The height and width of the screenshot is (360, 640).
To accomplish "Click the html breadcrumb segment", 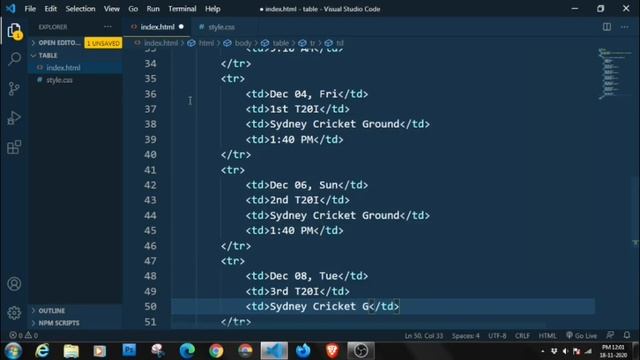I will click(x=207, y=43).
